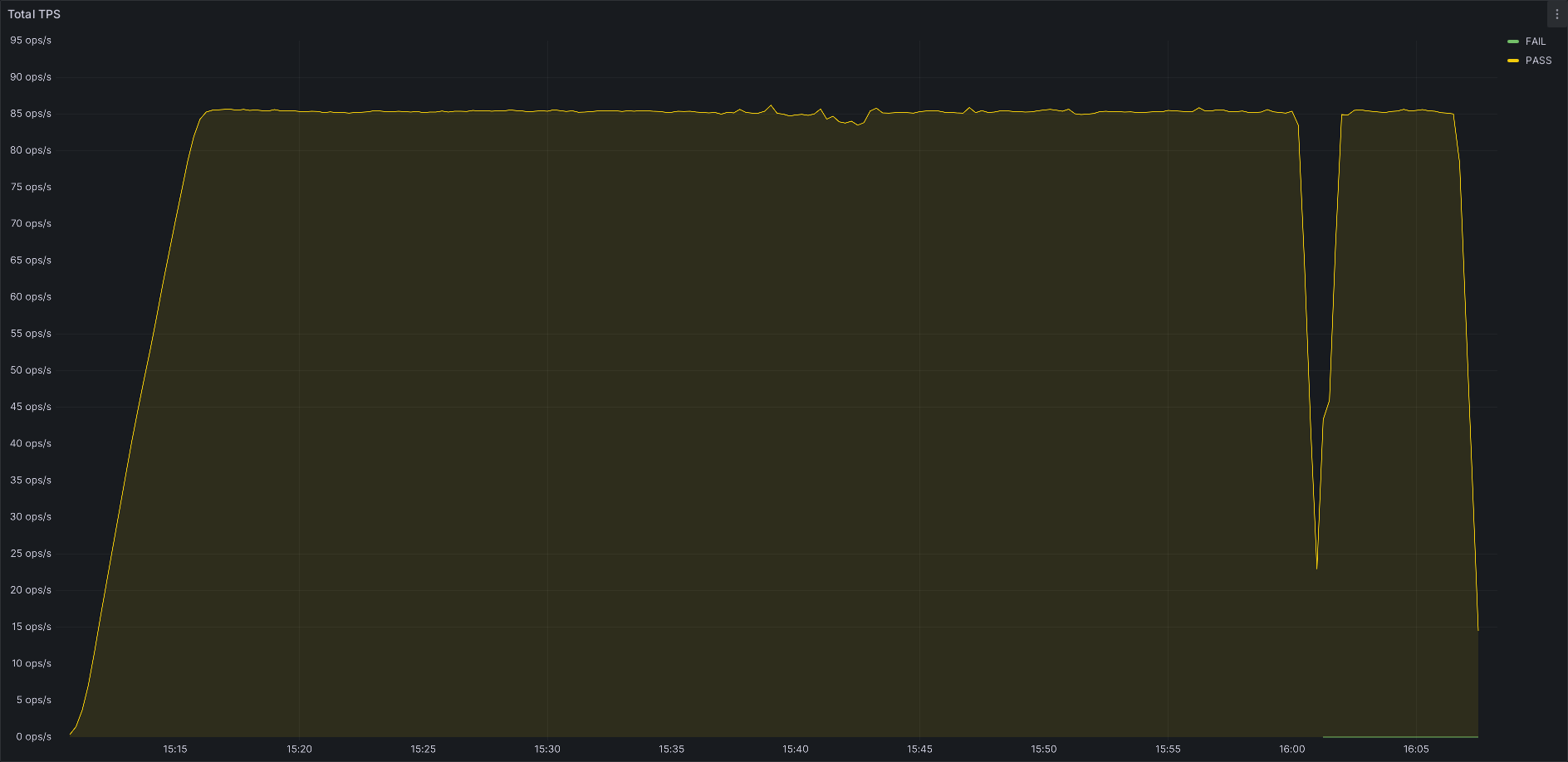
Task: Click the 16:00 time axis label
Action: tap(1292, 749)
